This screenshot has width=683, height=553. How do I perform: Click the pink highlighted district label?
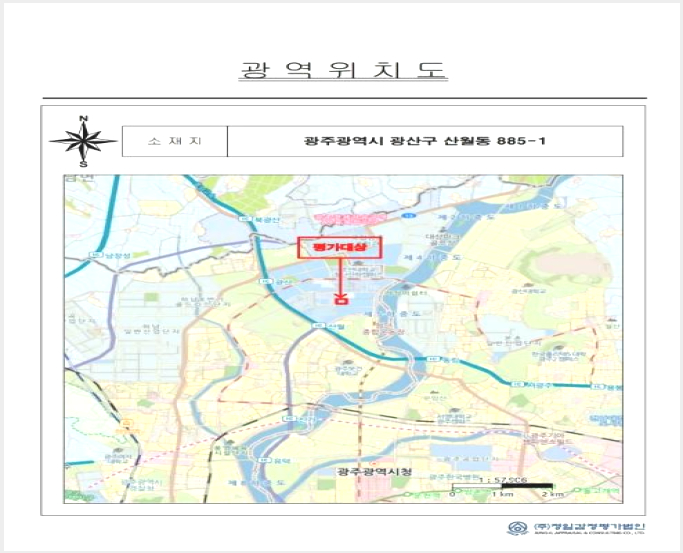click(x=351, y=219)
